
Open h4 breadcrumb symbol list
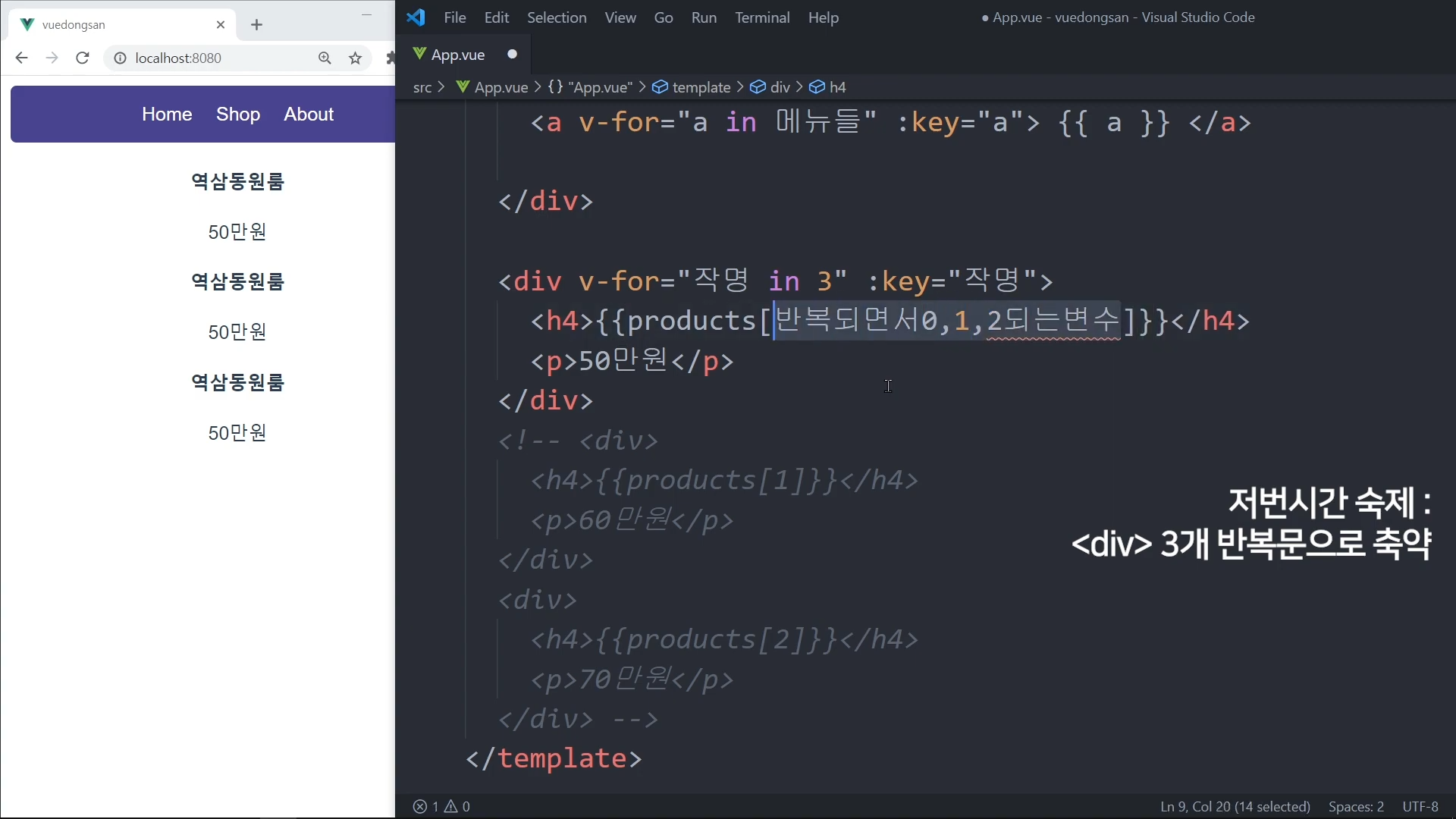837,87
